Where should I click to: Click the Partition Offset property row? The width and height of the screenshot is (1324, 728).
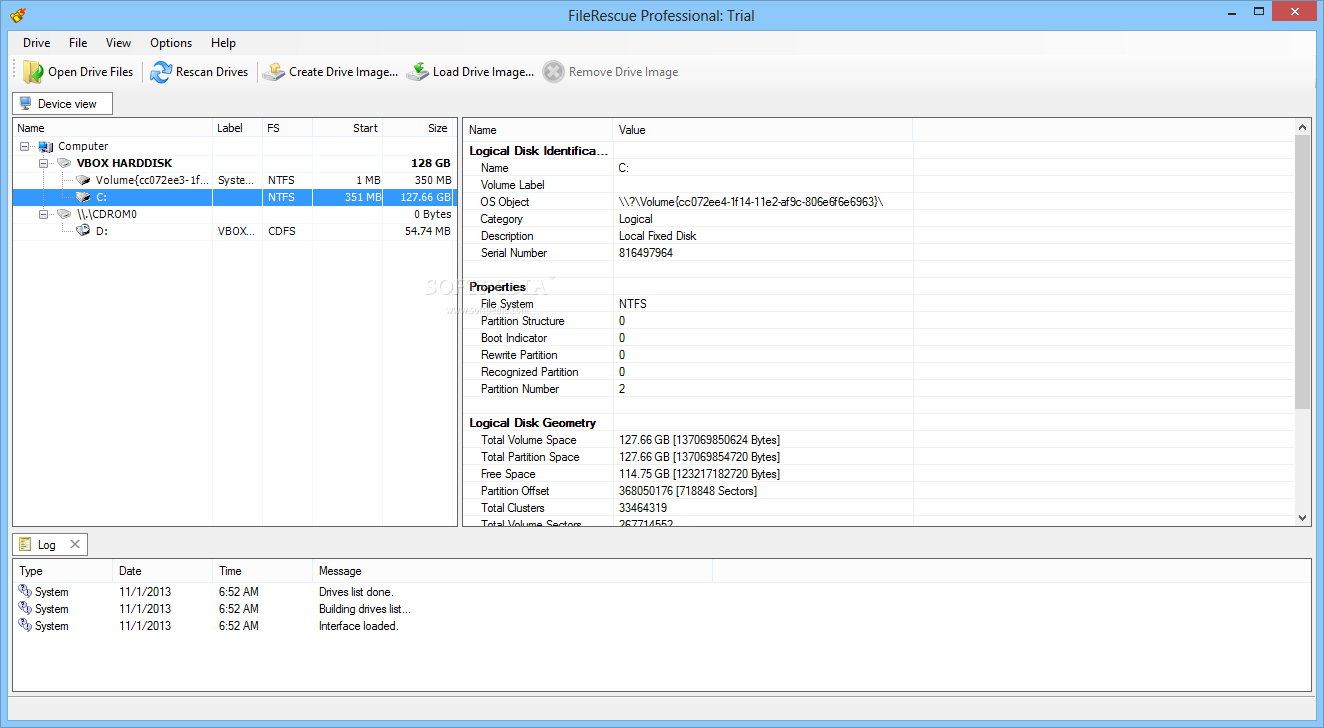pyautogui.click(x=879, y=491)
